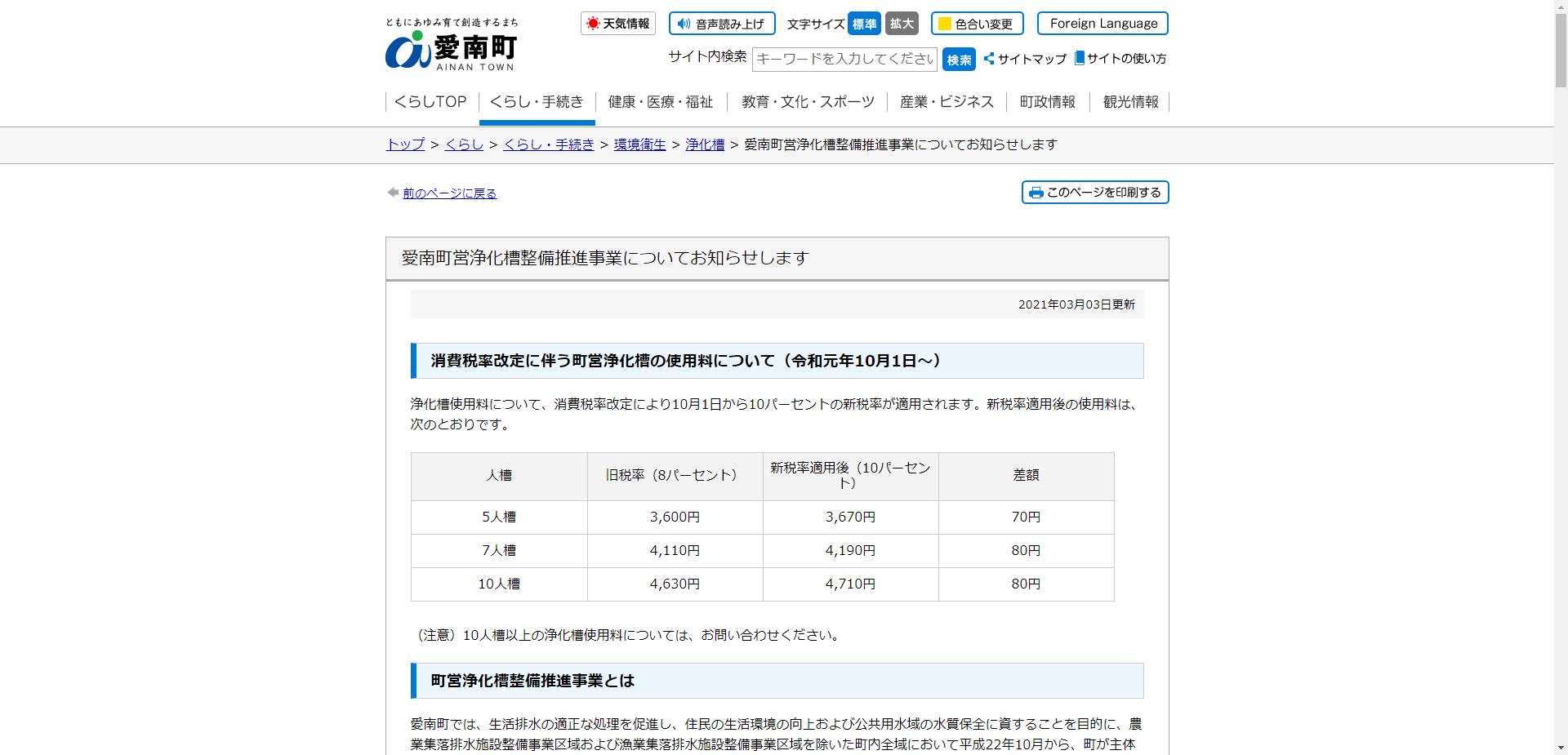Open the サイトマップ sitemap
Image resolution: width=1568 pixels, height=755 pixels.
(1027, 59)
